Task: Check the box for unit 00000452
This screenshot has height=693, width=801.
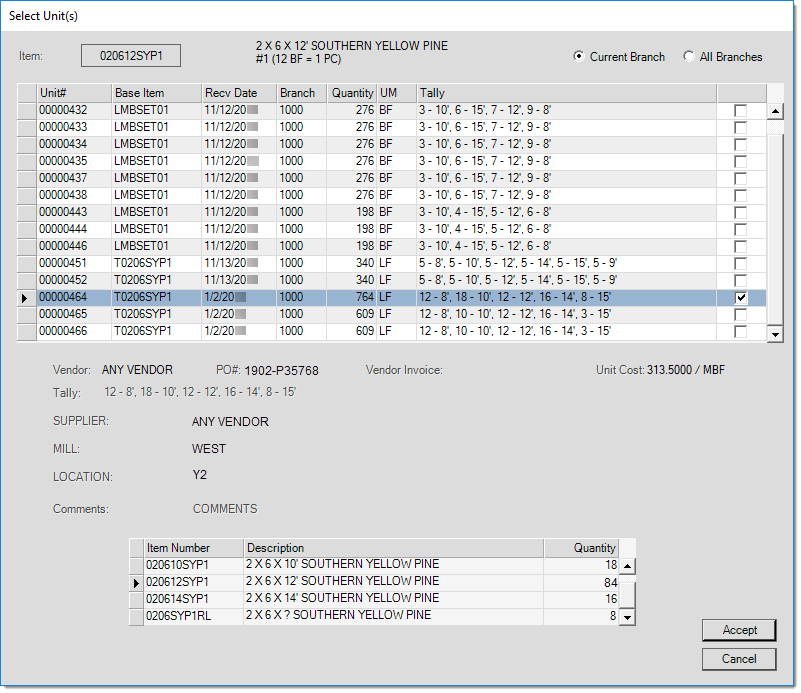Action: (740, 280)
